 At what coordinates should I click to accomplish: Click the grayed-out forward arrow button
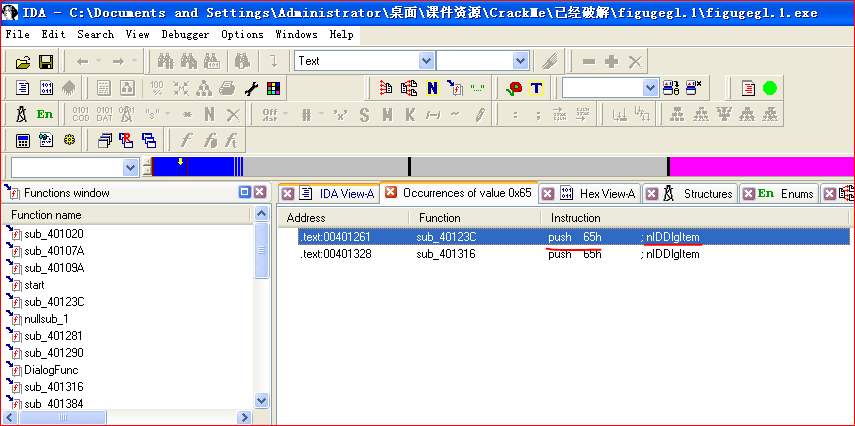pos(118,62)
